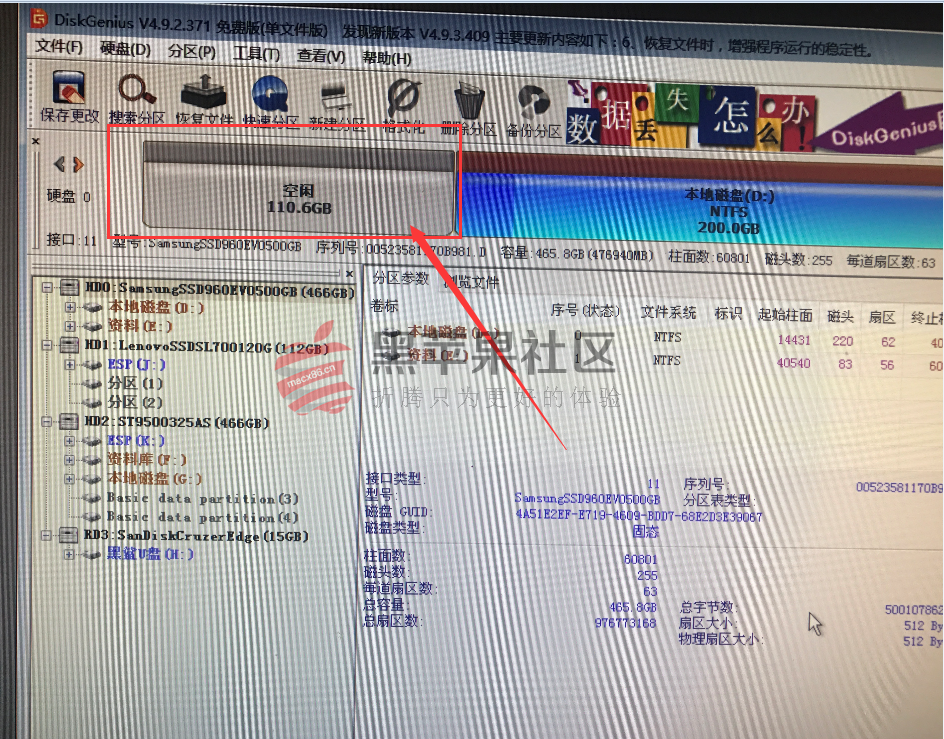
Task: Go to next disk with right arrow
Action: [x=78, y=164]
